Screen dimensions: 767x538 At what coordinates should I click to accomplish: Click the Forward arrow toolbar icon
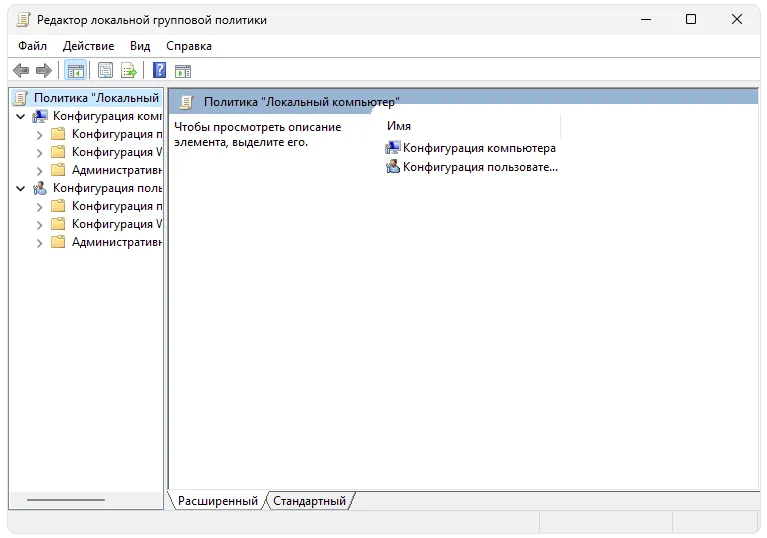point(44,70)
